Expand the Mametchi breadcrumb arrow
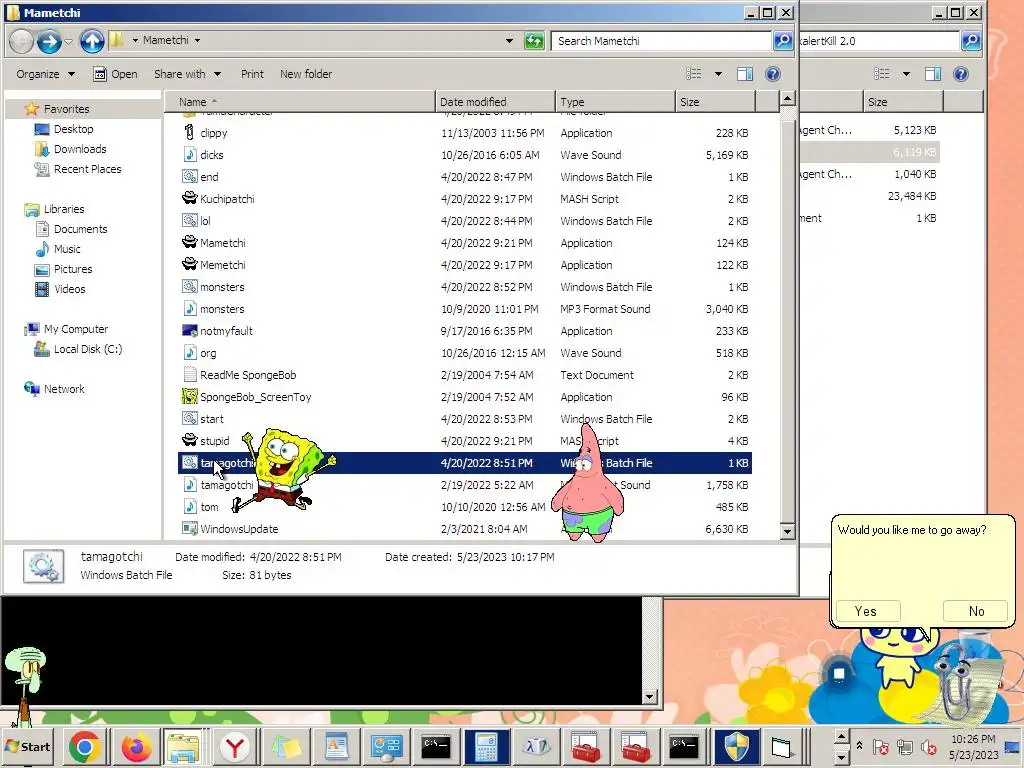 197,40
